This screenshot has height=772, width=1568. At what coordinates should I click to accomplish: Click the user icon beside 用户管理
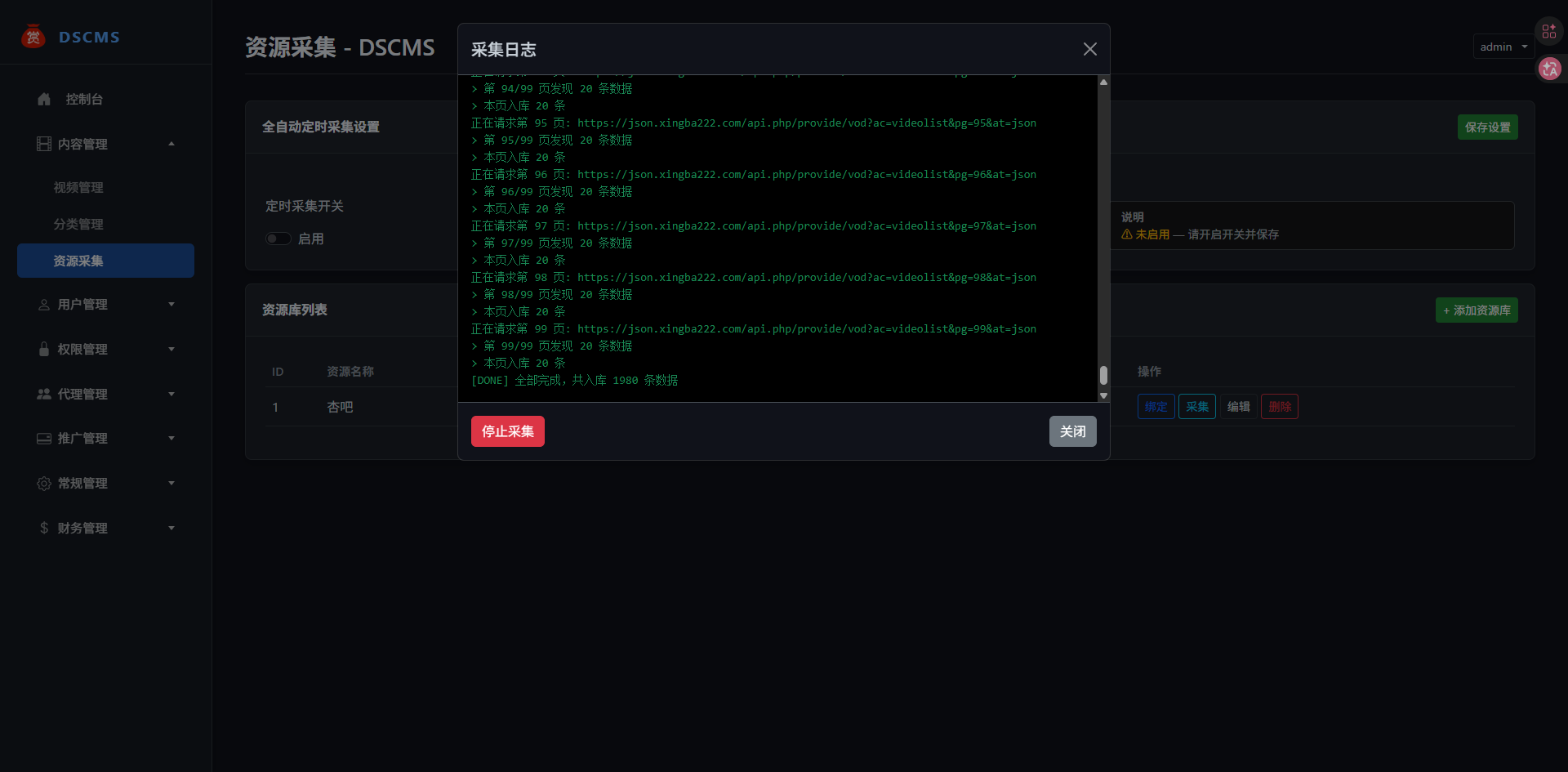44,304
